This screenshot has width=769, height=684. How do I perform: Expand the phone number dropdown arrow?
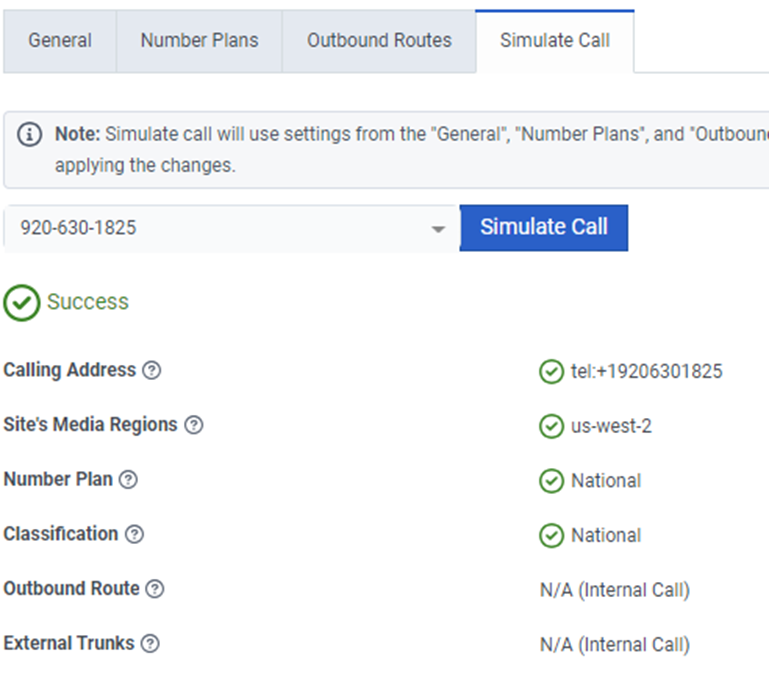tap(438, 229)
